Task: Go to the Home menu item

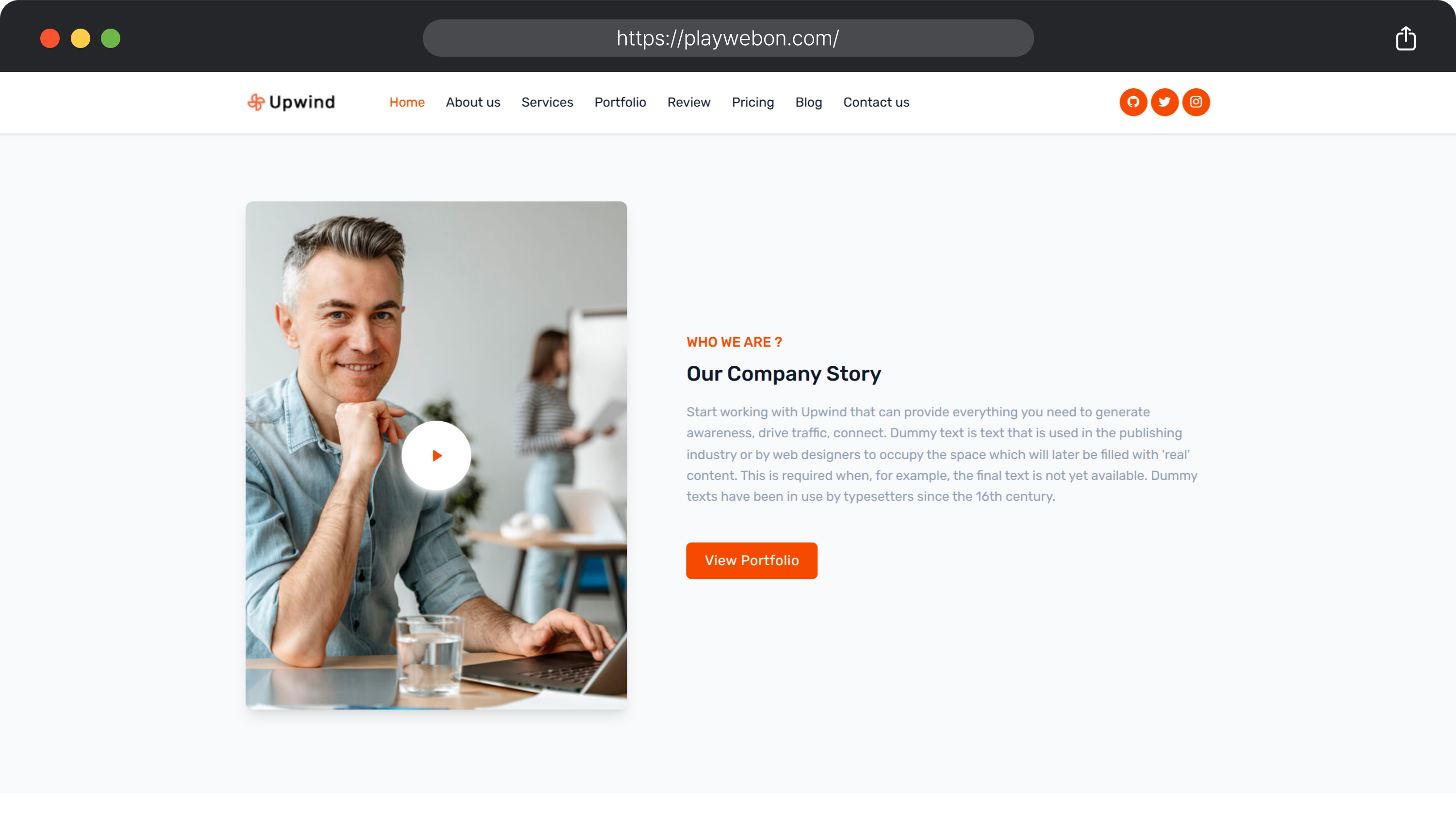Action: [407, 102]
